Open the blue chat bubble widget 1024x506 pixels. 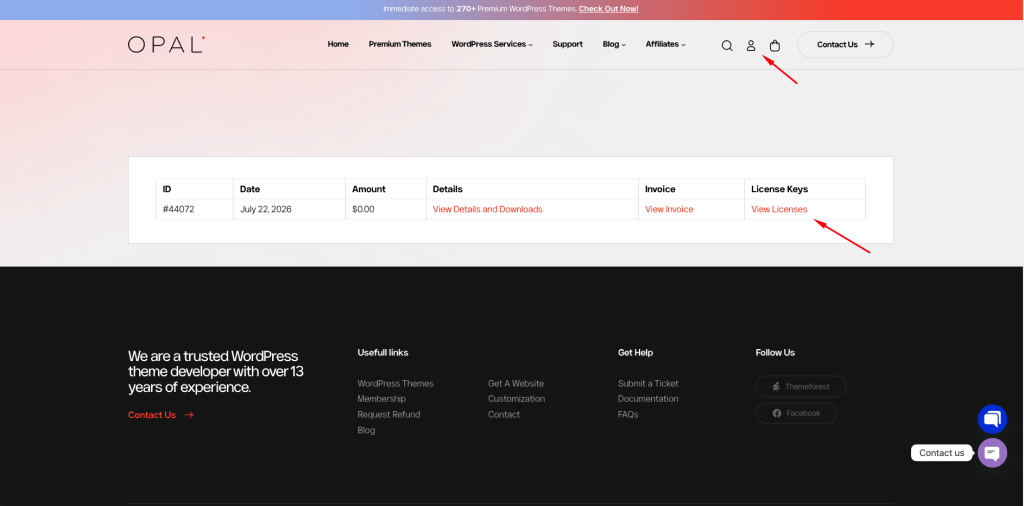[x=992, y=419]
